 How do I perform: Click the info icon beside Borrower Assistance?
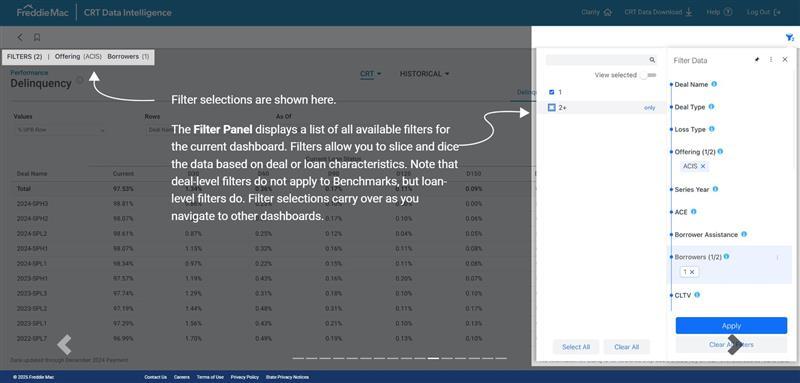click(x=744, y=234)
